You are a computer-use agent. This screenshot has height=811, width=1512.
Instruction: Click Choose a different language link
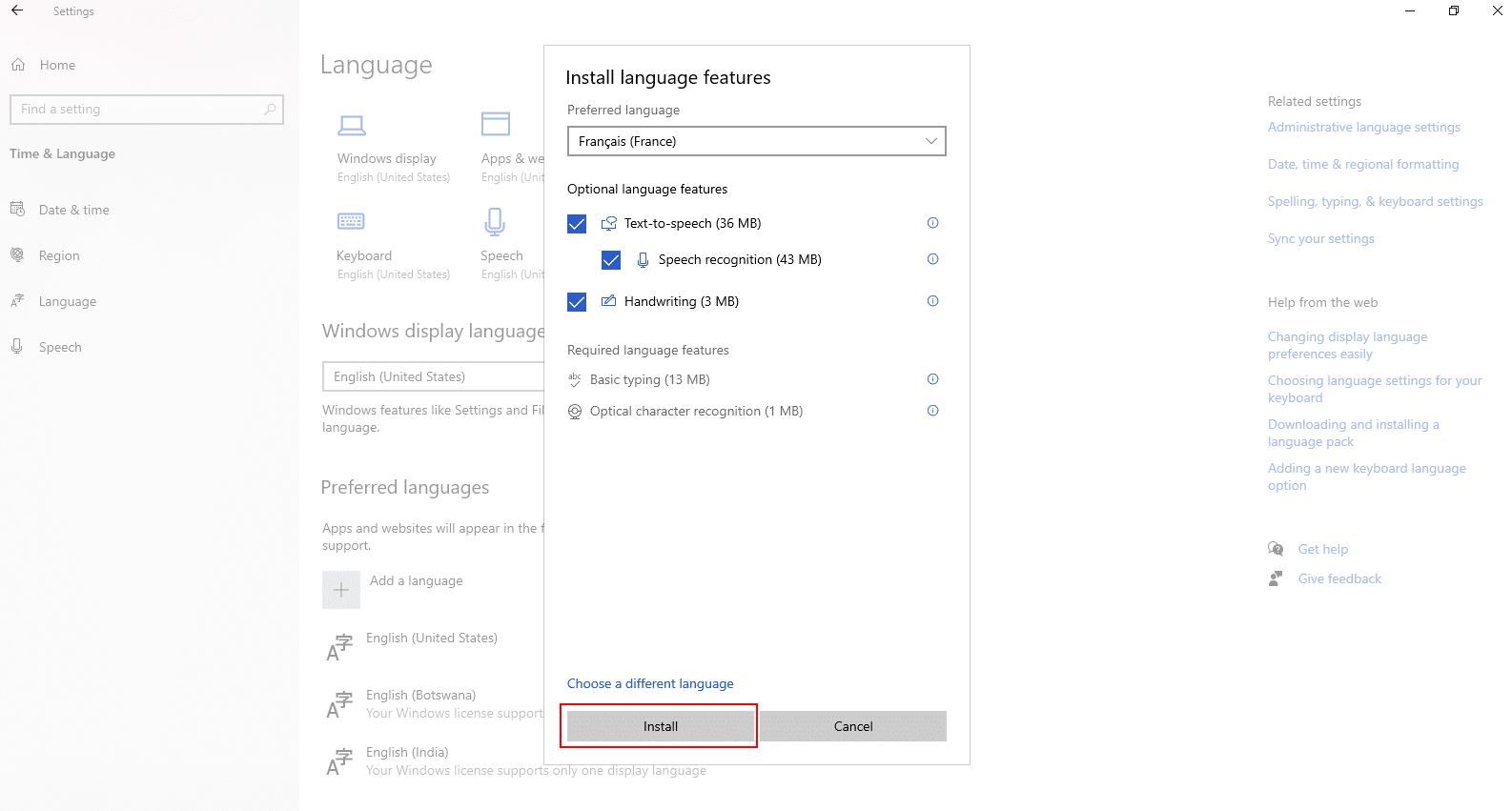pyautogui.click(x=650, y=683)
